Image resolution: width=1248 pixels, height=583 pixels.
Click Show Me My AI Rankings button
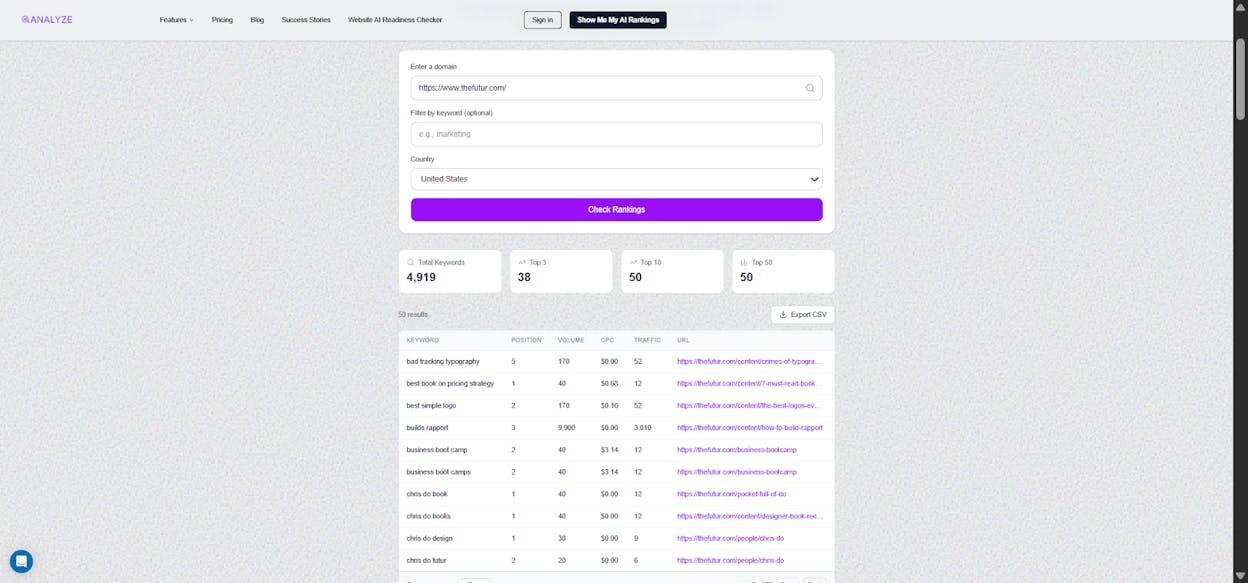(618, 20)
